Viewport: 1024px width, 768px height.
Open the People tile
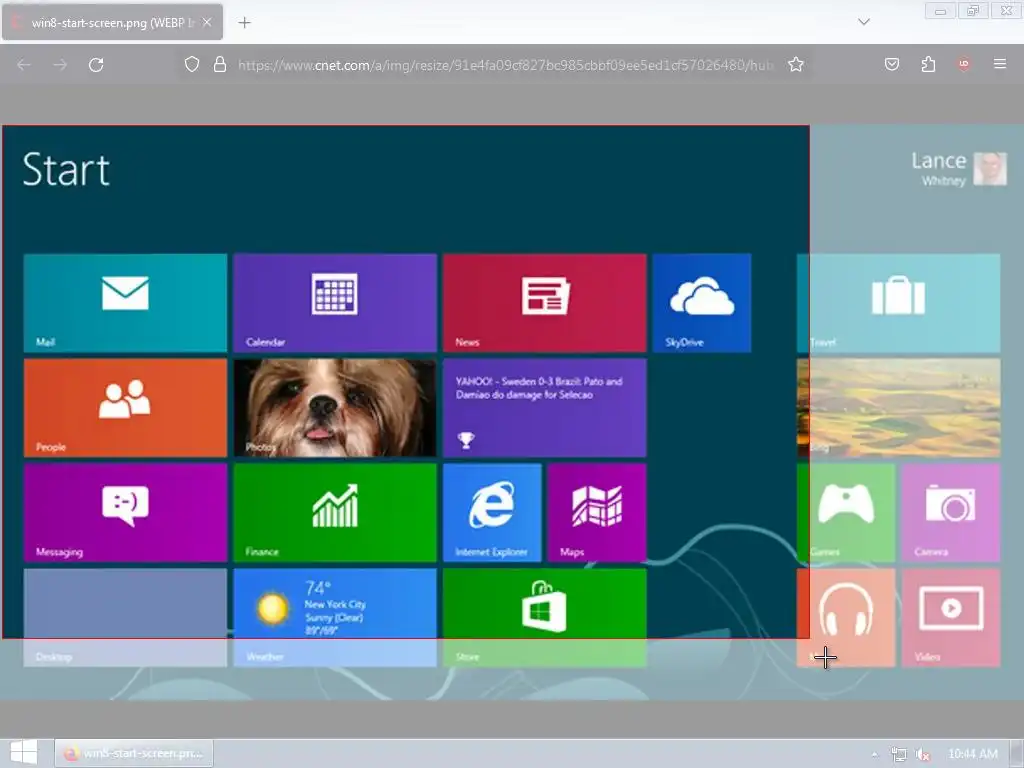coord(125,408)
